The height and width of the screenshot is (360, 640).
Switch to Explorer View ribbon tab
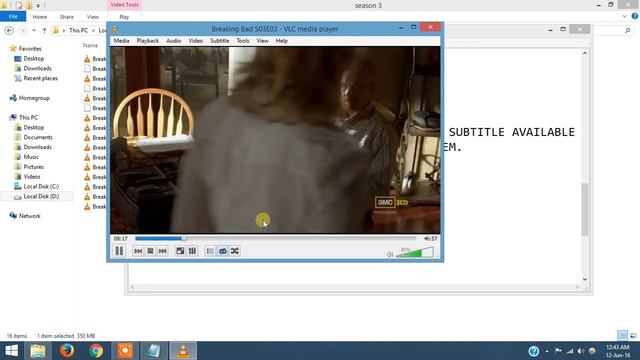click(x=93, y=17)
